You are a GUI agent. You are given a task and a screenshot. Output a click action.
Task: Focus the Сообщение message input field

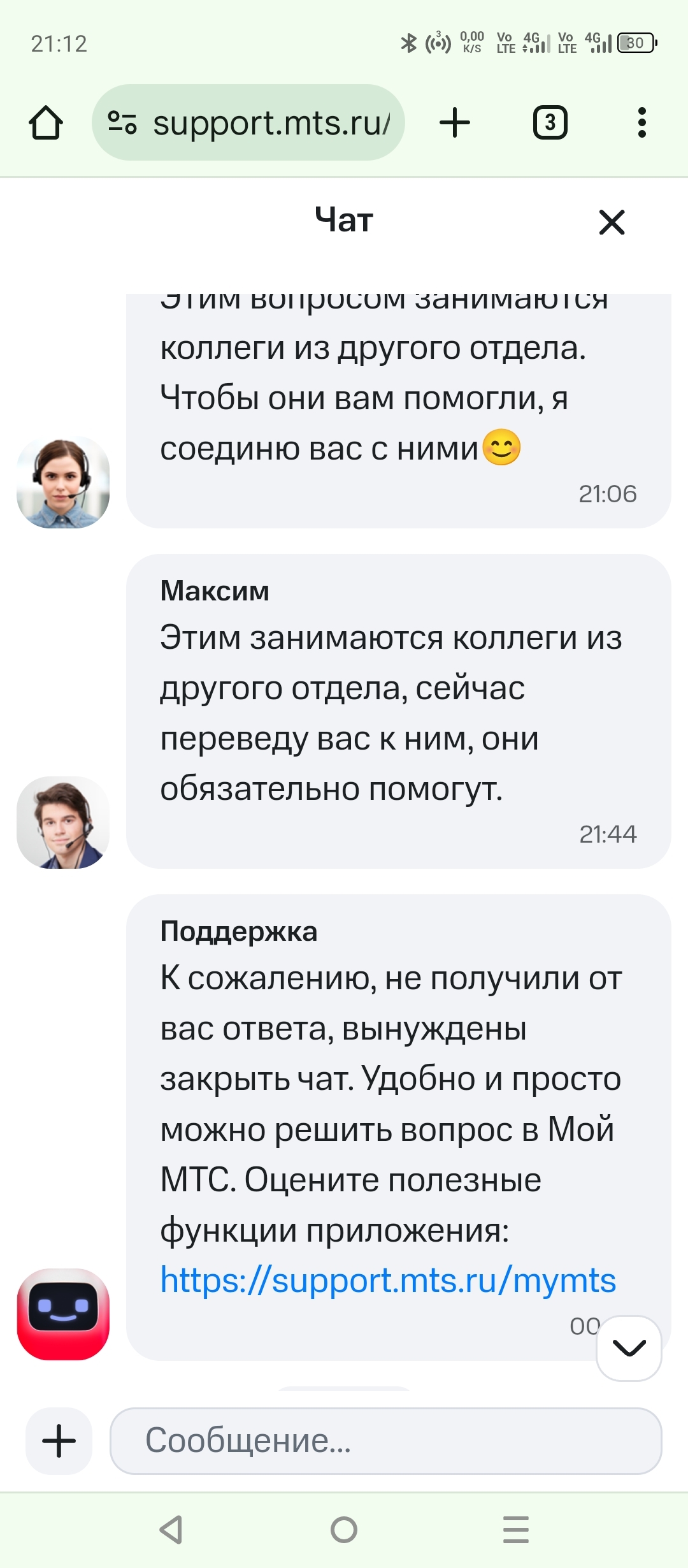(385, 1441)
